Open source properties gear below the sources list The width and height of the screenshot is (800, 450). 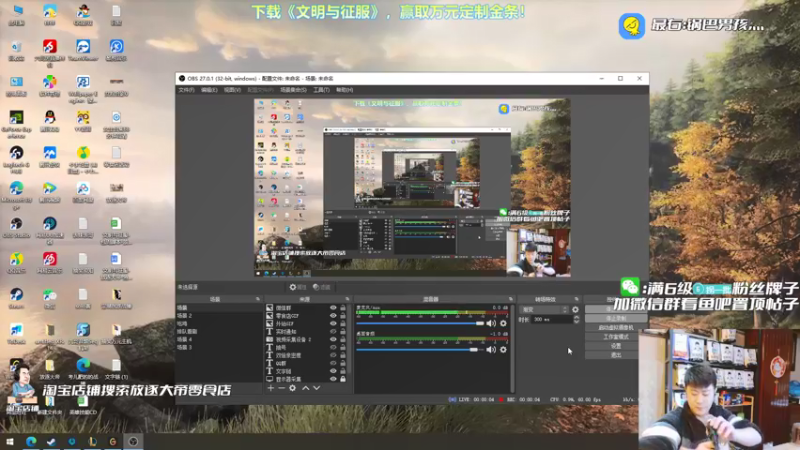292,388
